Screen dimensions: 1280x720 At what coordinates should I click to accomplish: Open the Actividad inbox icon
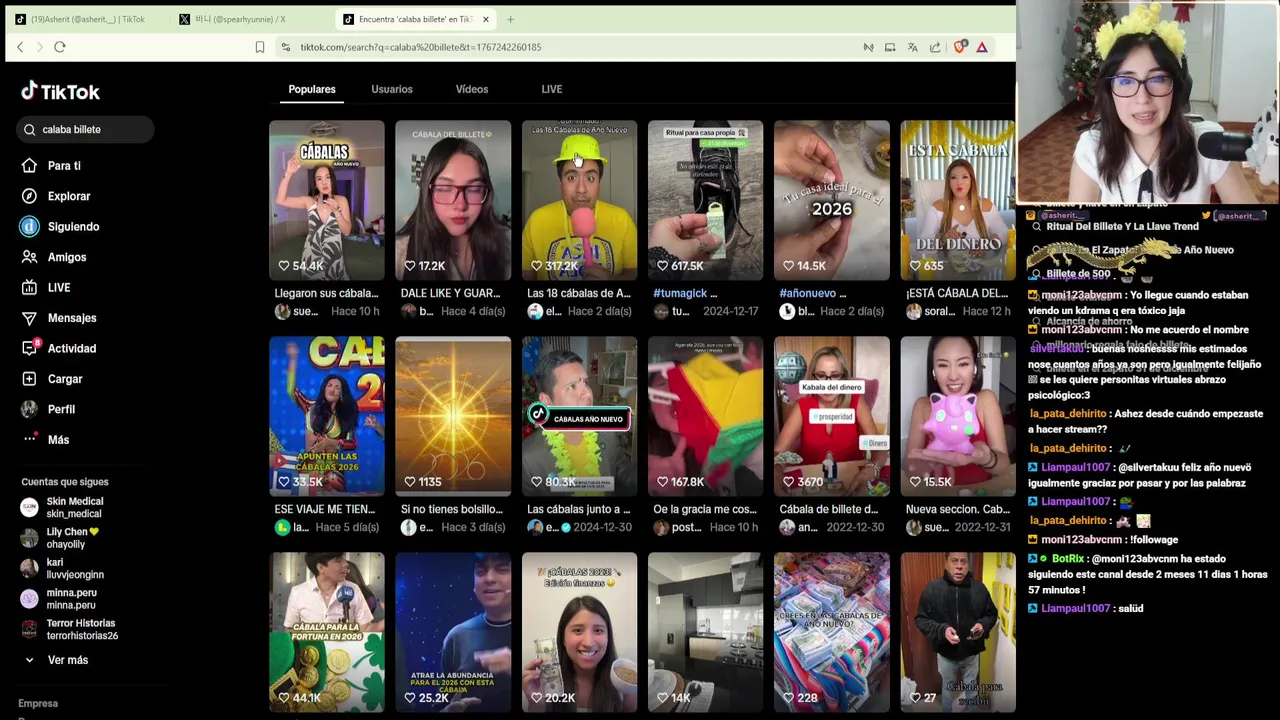tap(29, 348)
